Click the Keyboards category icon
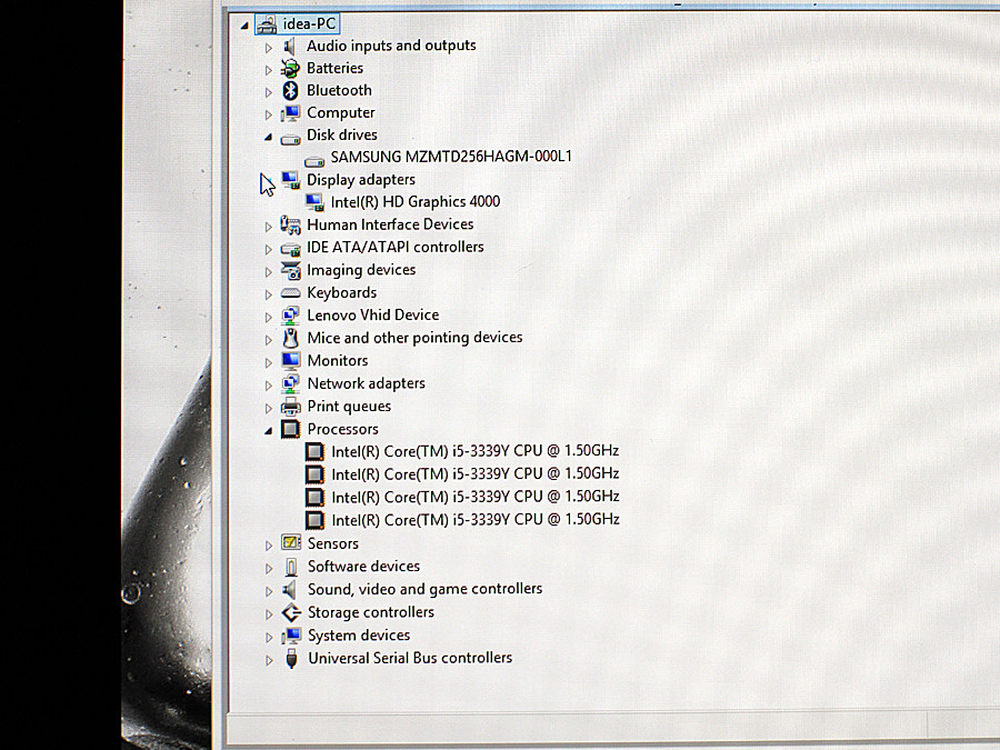Viewport: 1000px width, 750px height. 290,293
